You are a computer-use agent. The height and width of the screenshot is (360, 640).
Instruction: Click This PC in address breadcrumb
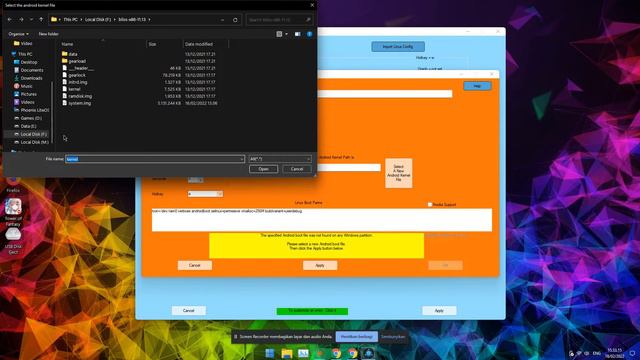pyautogui.click(x=70, y=20)
